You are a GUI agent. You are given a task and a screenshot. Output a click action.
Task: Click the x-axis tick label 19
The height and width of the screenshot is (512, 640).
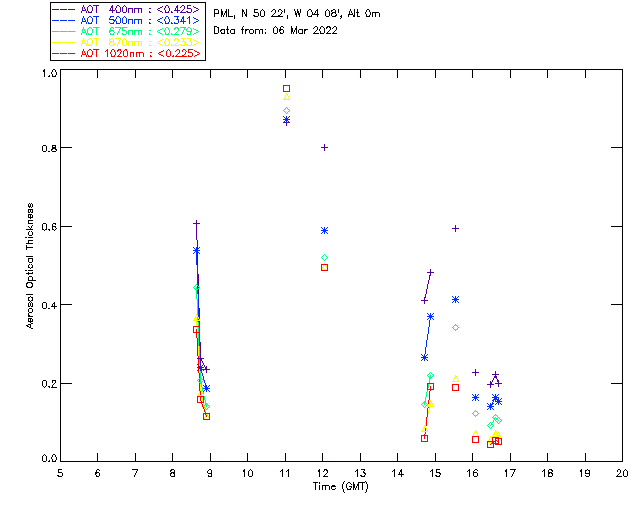tap(585, 473)
